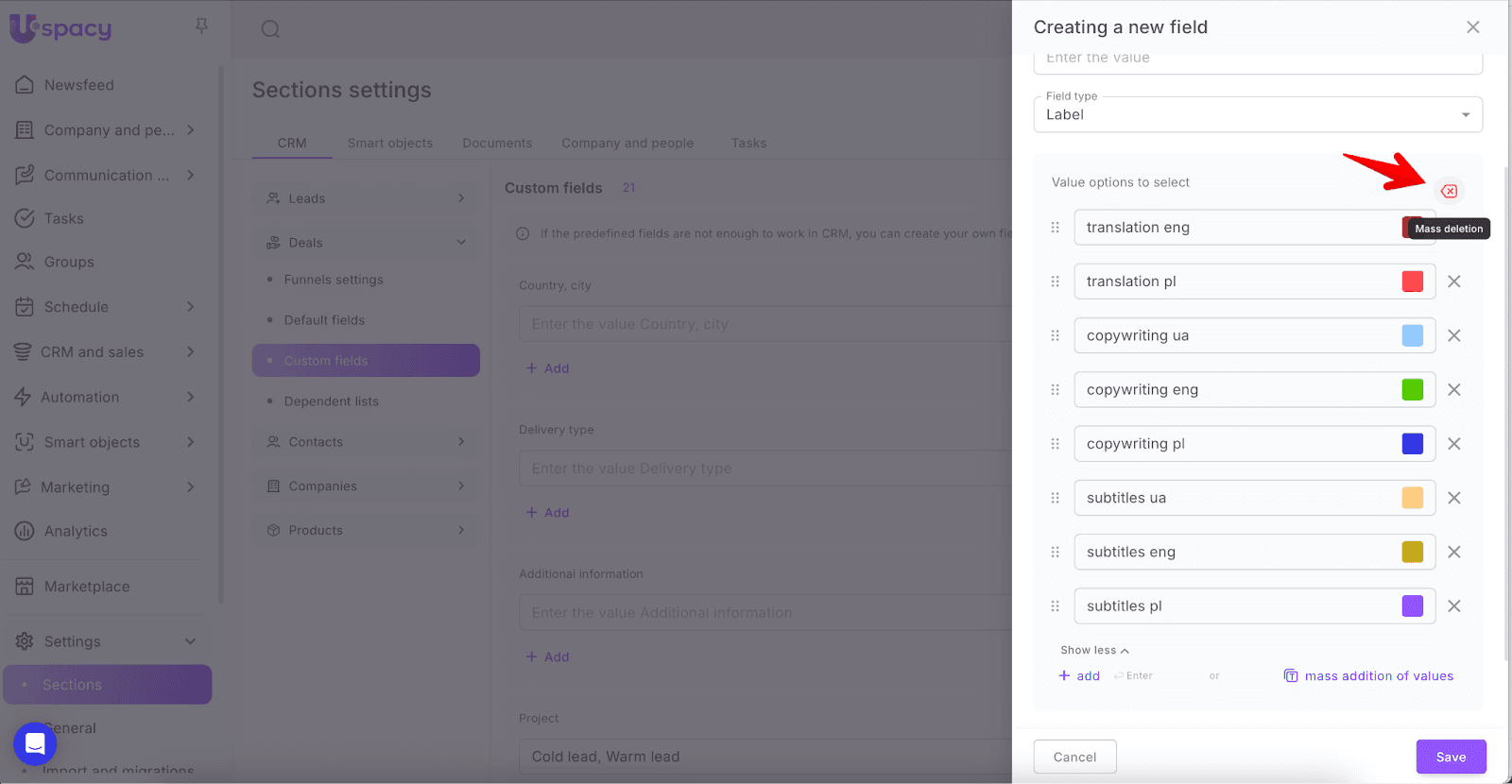Pin the sidebar with pushpin icon

(201, 26)
